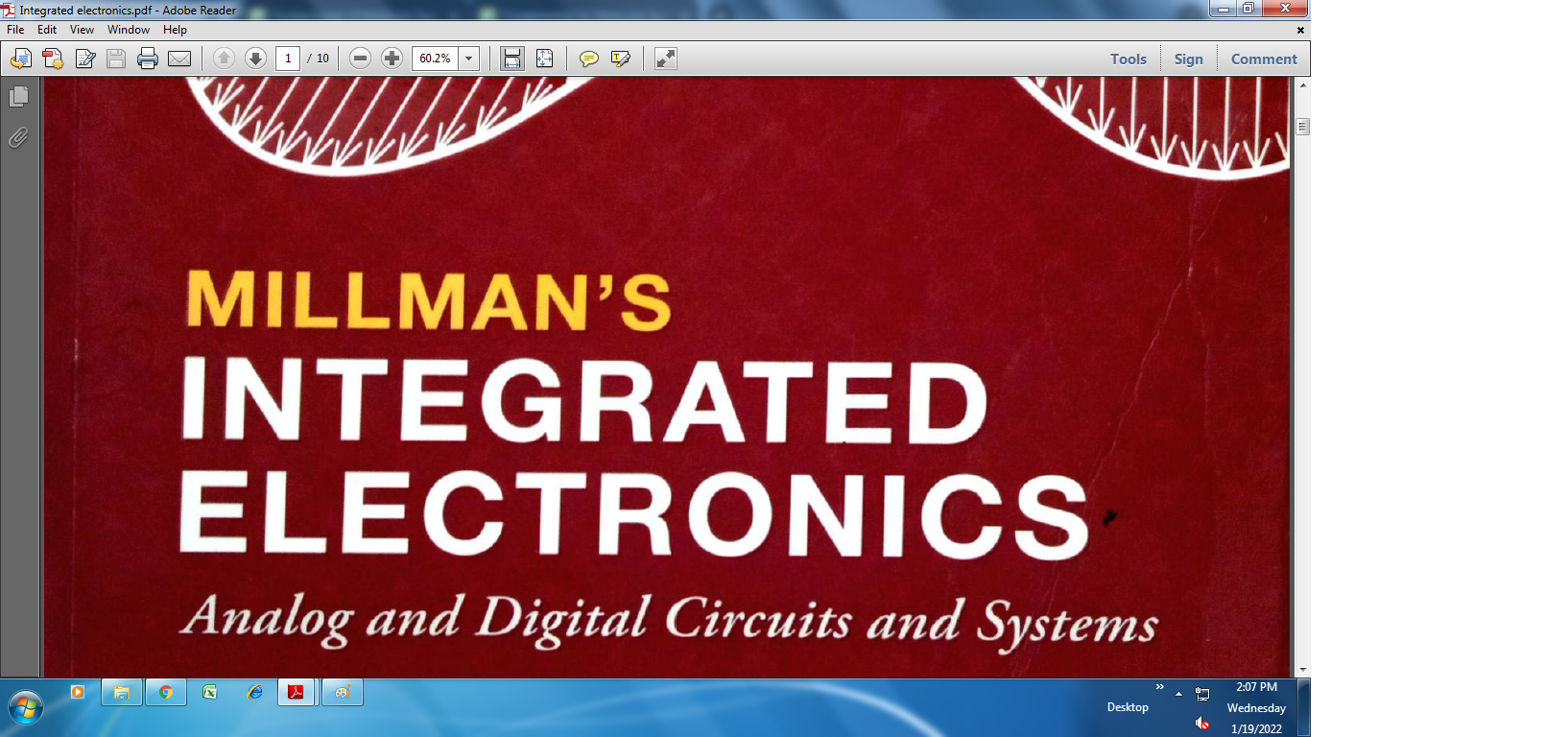Click Show Desktop strip at taskbar end
Viewport: 1568px width, 737px height.
1304,708
